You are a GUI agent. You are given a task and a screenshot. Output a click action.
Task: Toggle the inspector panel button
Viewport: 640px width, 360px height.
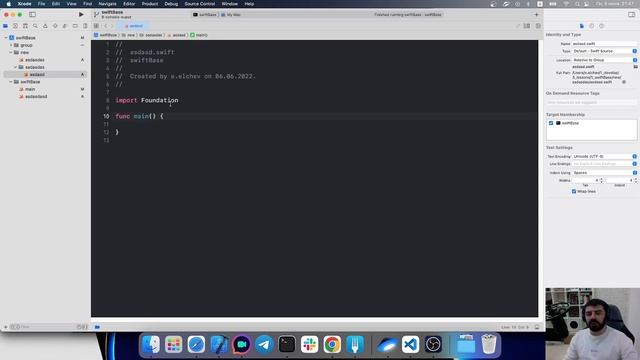(631, 15)
